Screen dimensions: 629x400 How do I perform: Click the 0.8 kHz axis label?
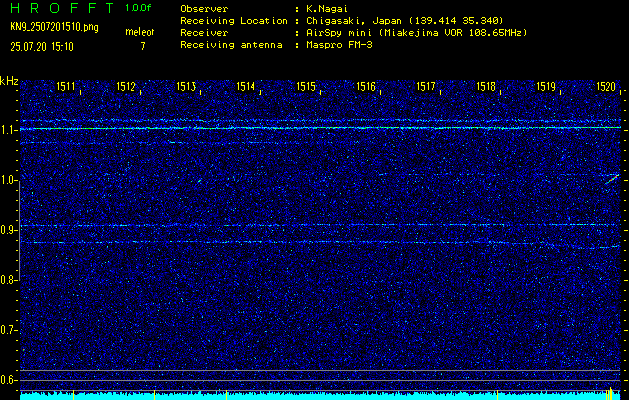click(x=7, y=280)
